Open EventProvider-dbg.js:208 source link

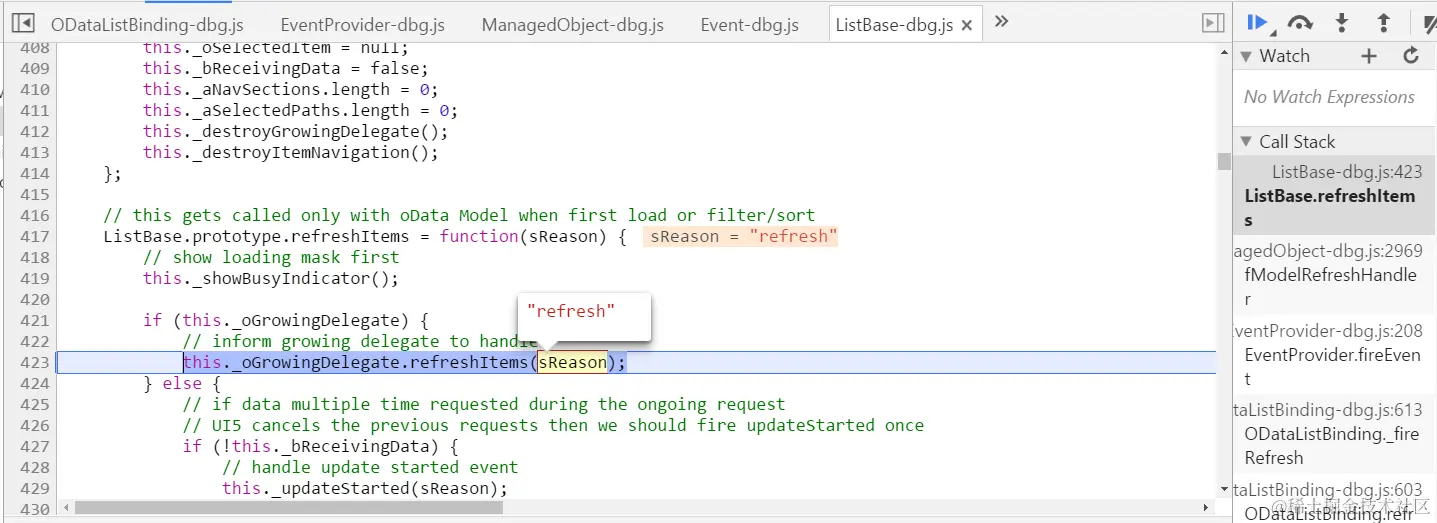tap(1328, 331)
